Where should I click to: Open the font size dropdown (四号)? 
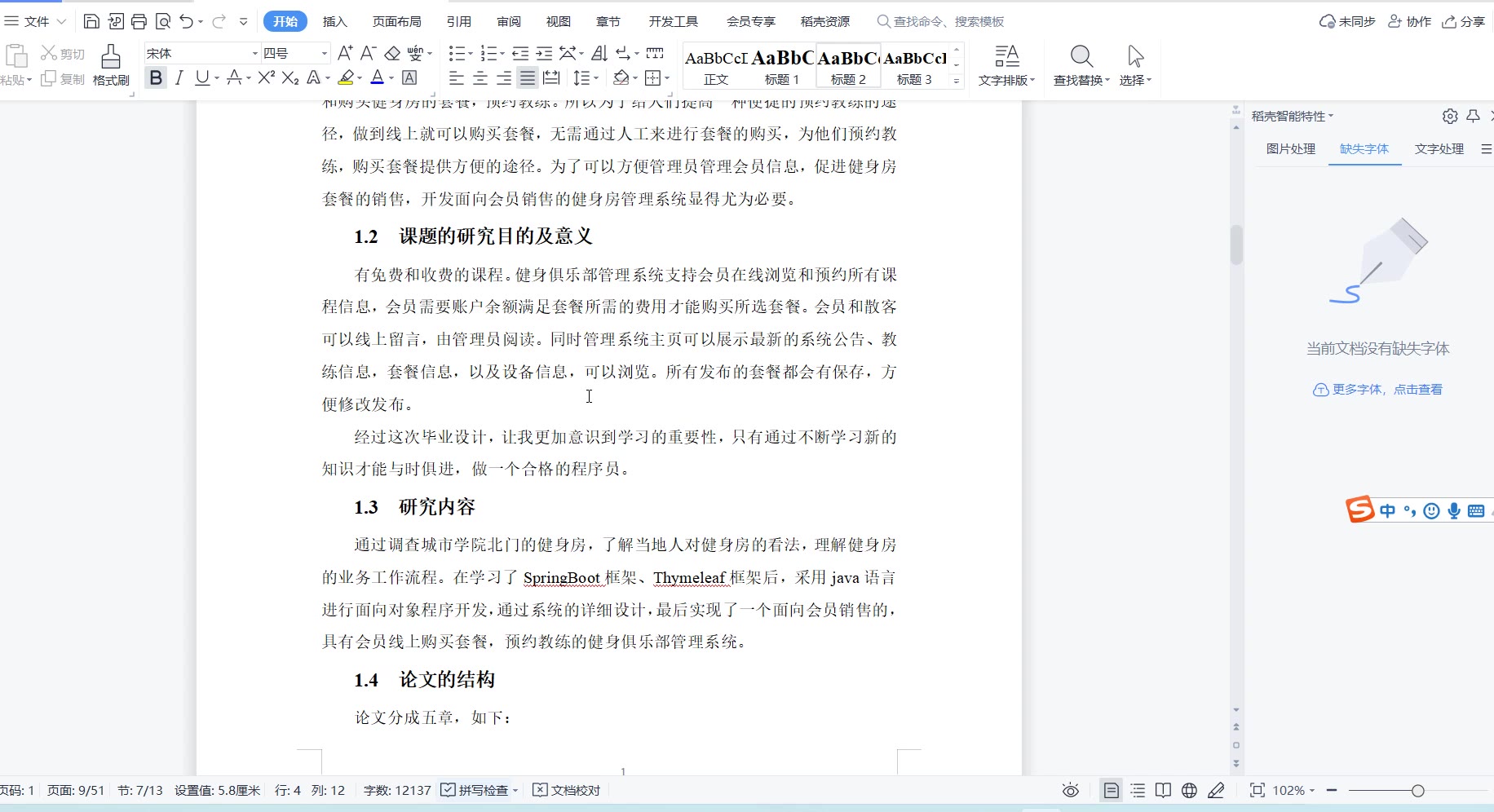(x=324, y=53)
